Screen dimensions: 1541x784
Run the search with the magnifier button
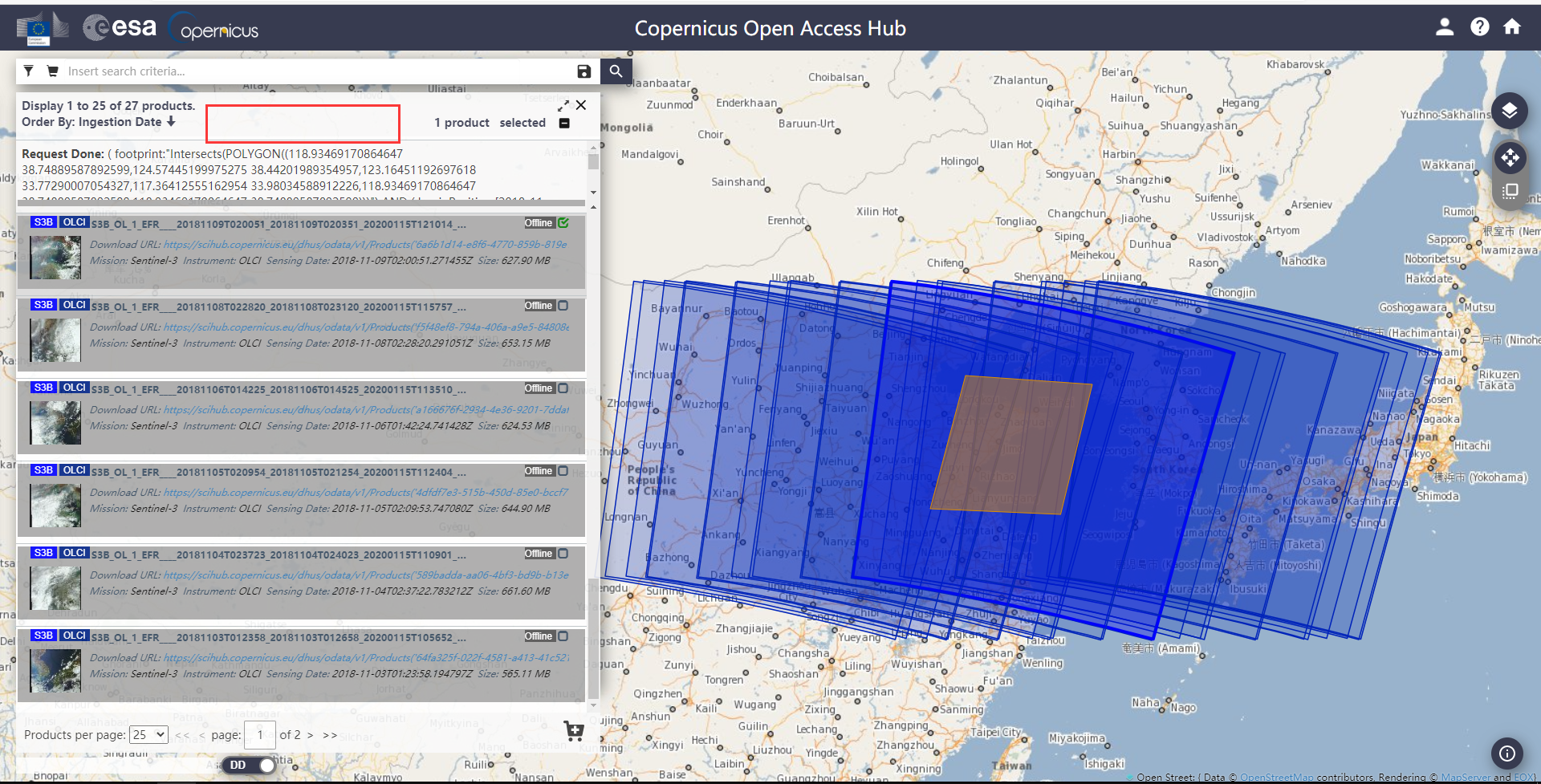(616, 71)
